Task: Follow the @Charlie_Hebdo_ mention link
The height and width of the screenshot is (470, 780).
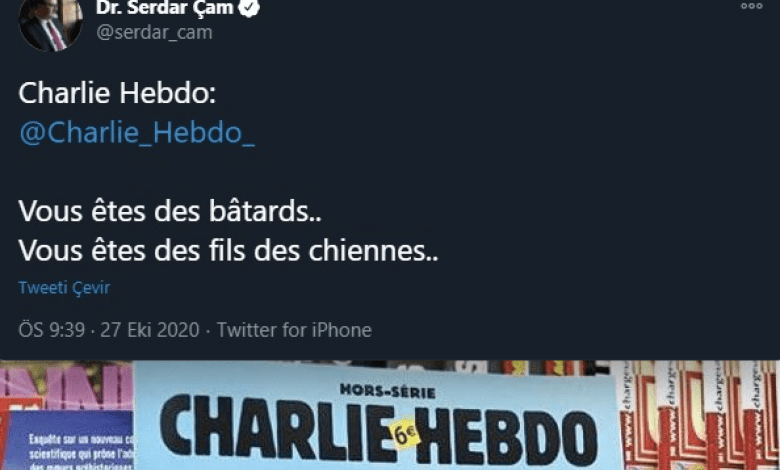Action: tap(137, 133)
